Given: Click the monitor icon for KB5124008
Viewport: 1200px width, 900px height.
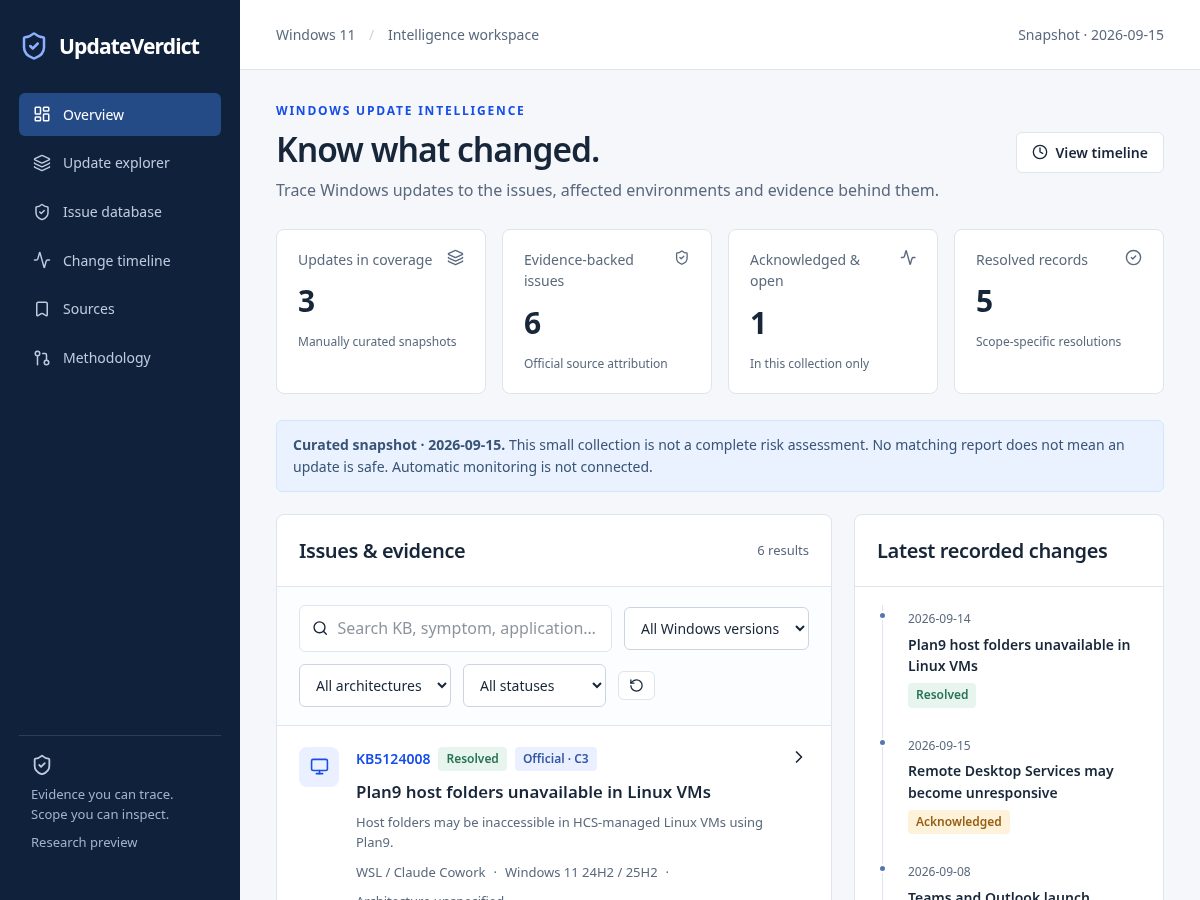Looking at the screenshot, I should [x=319, y=766].
